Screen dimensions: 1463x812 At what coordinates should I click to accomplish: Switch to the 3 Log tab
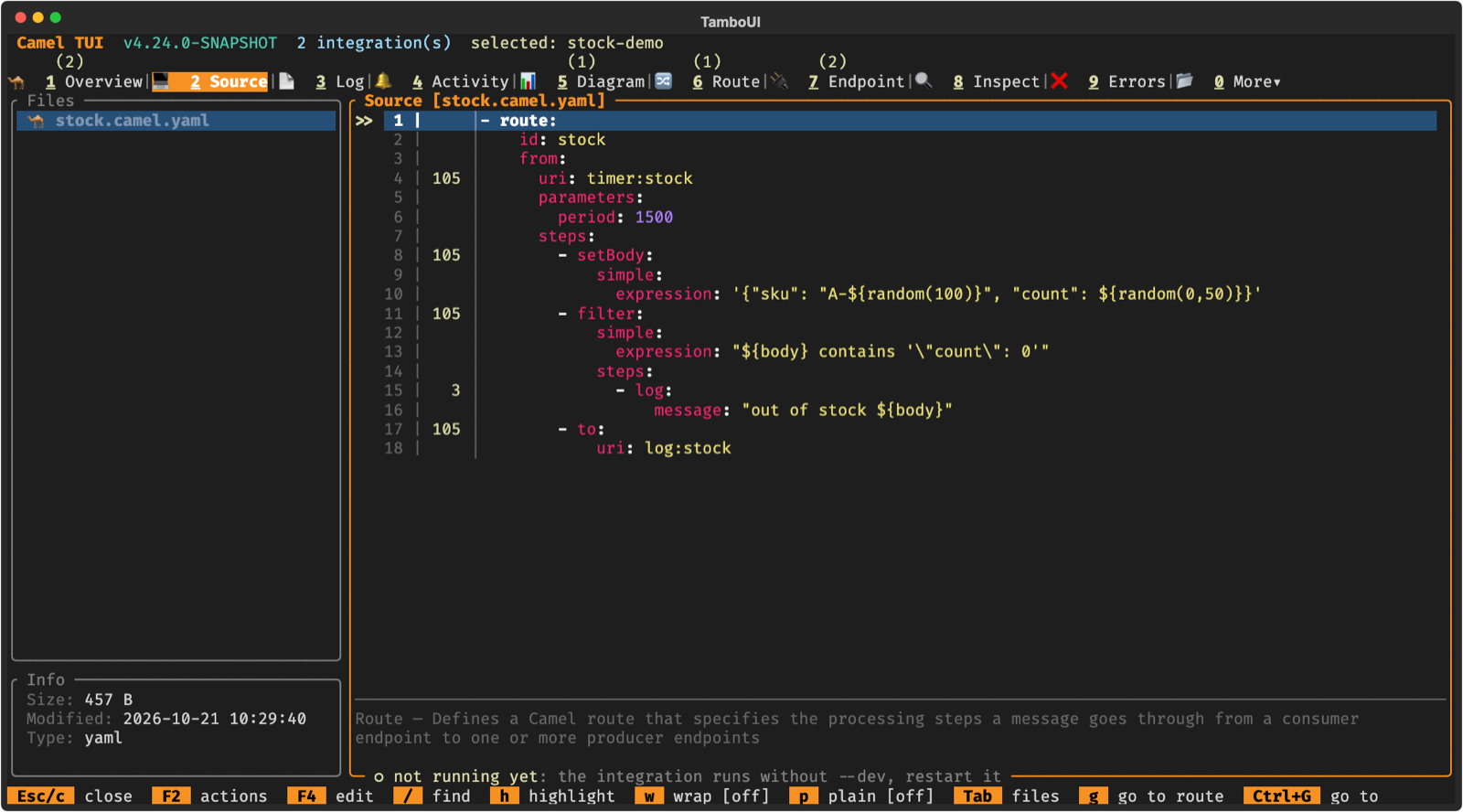(340, 82)
